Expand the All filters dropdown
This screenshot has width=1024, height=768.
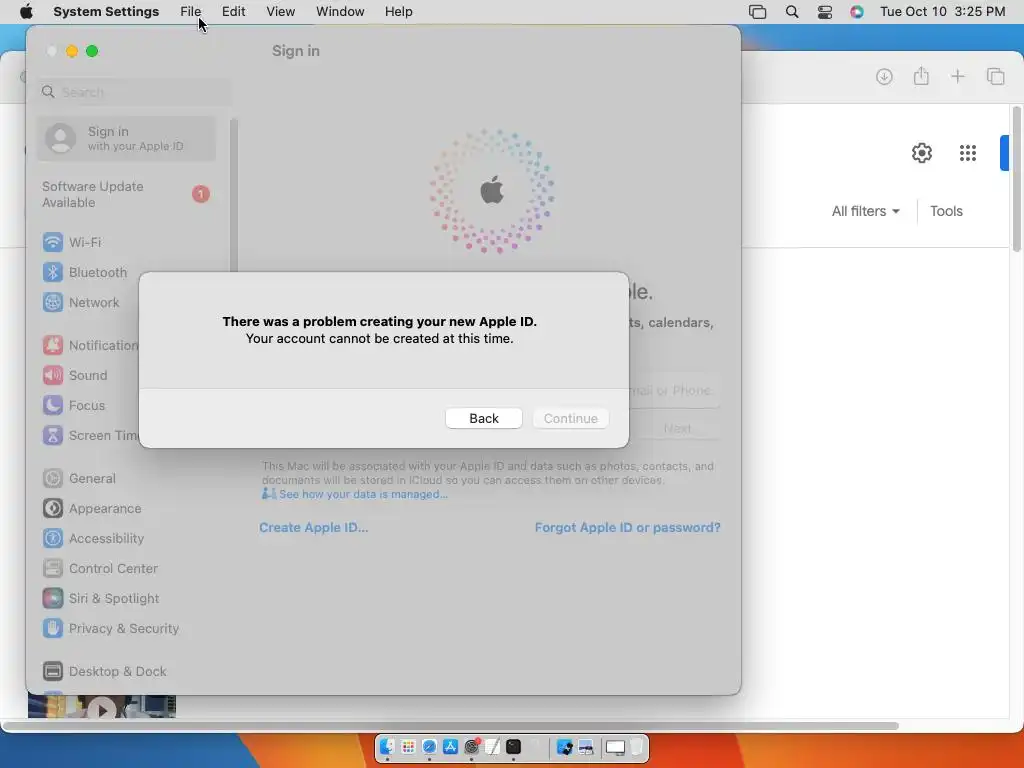click(x=865, y=211)
